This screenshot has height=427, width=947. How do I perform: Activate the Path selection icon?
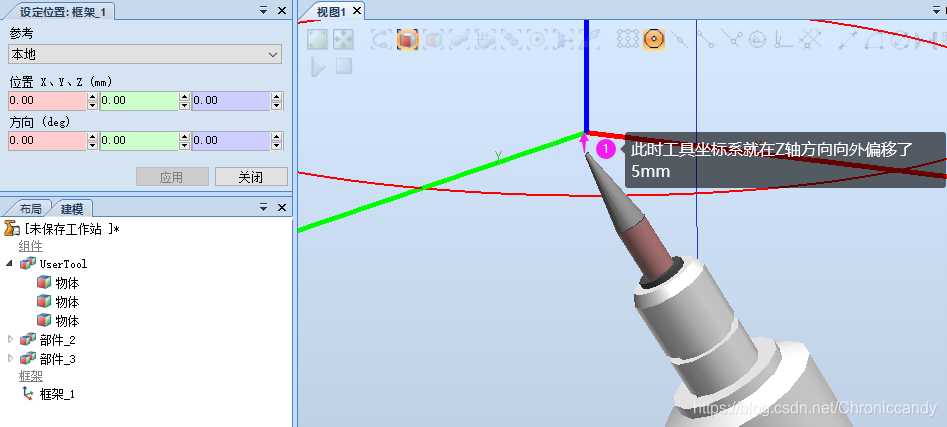[590, 39]
